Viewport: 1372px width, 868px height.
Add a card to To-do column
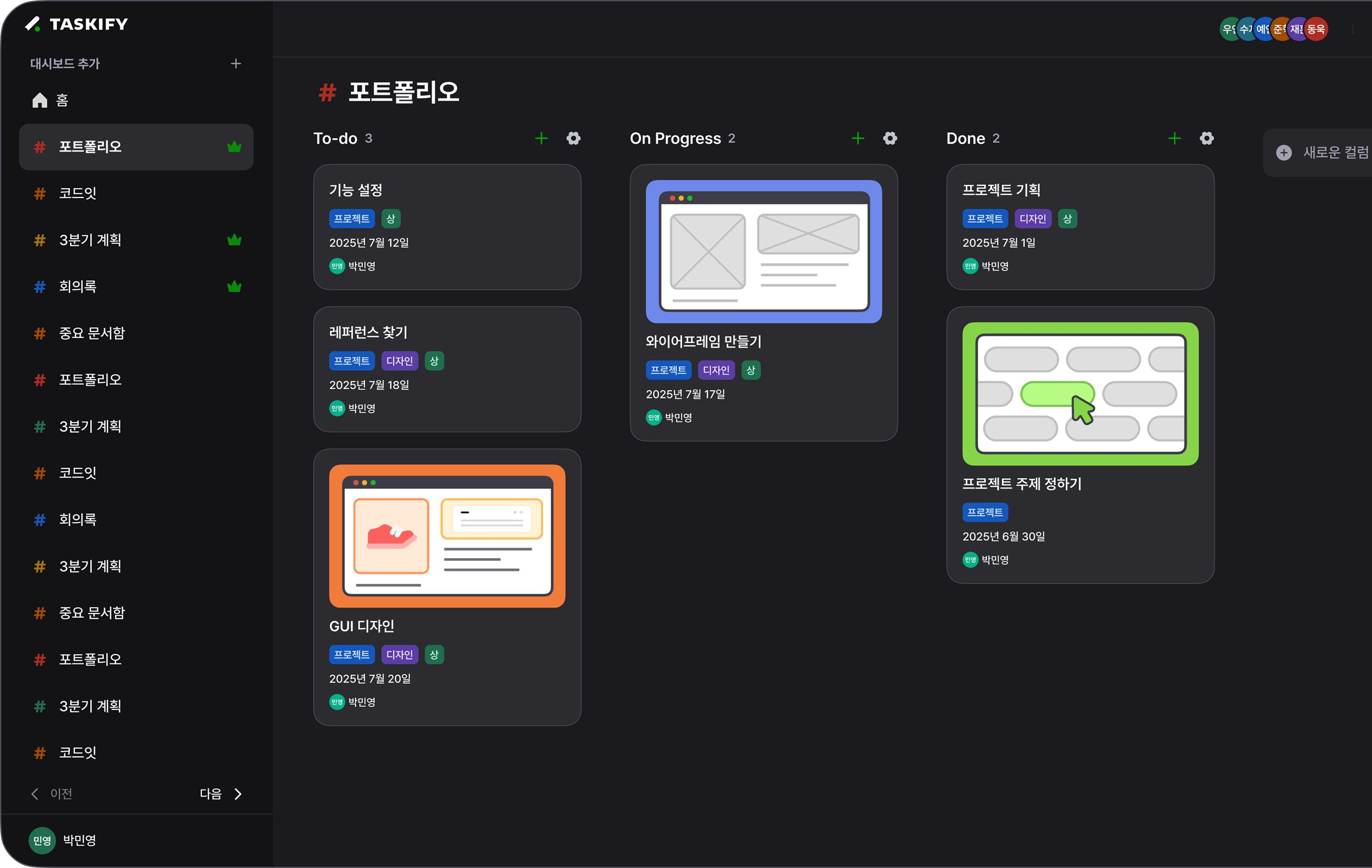[541, 138]
